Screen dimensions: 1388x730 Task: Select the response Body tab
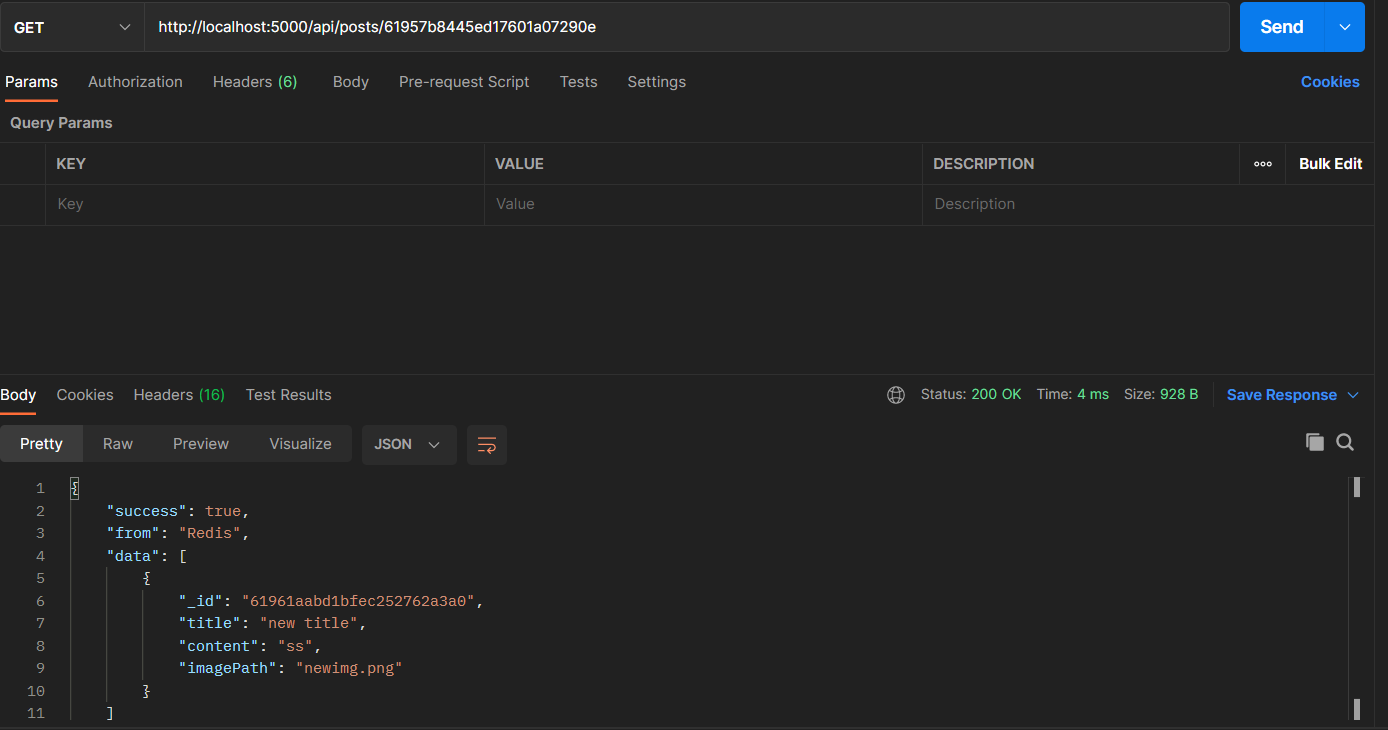coord(18,395)
